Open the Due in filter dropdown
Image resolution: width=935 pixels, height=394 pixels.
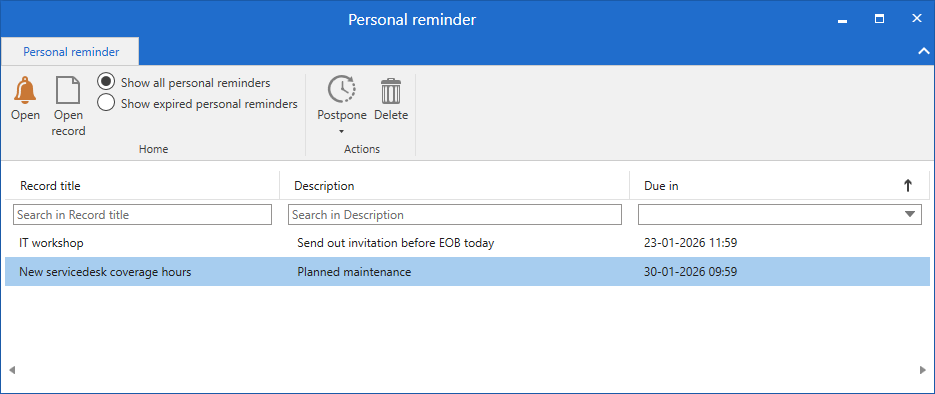[909, 215]
